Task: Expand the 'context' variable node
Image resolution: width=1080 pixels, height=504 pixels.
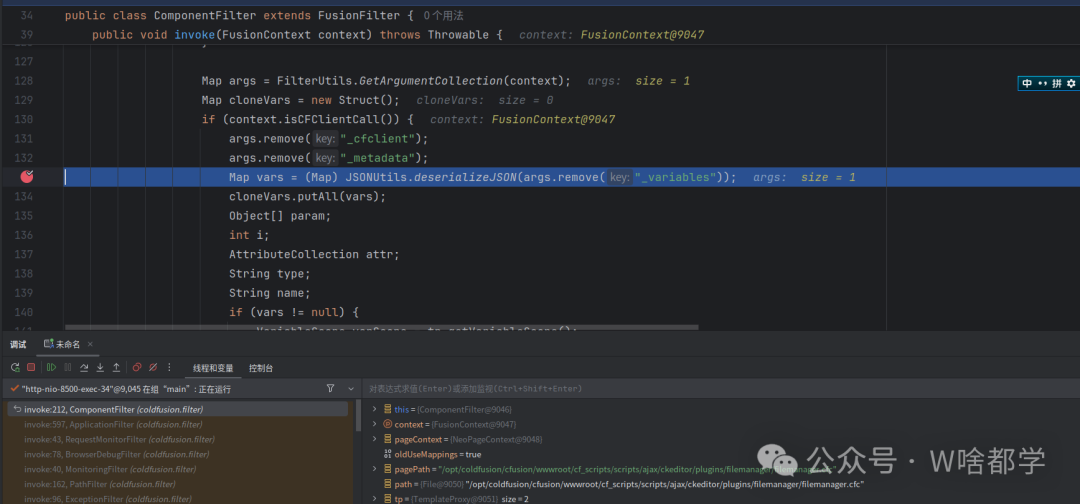Action: 374,424
